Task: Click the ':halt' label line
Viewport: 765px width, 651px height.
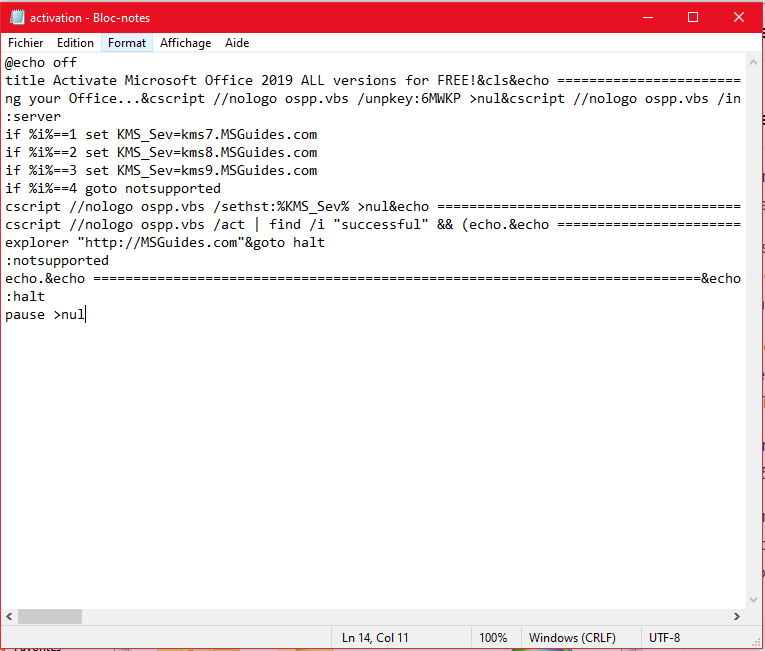Action: coord(25,297)
